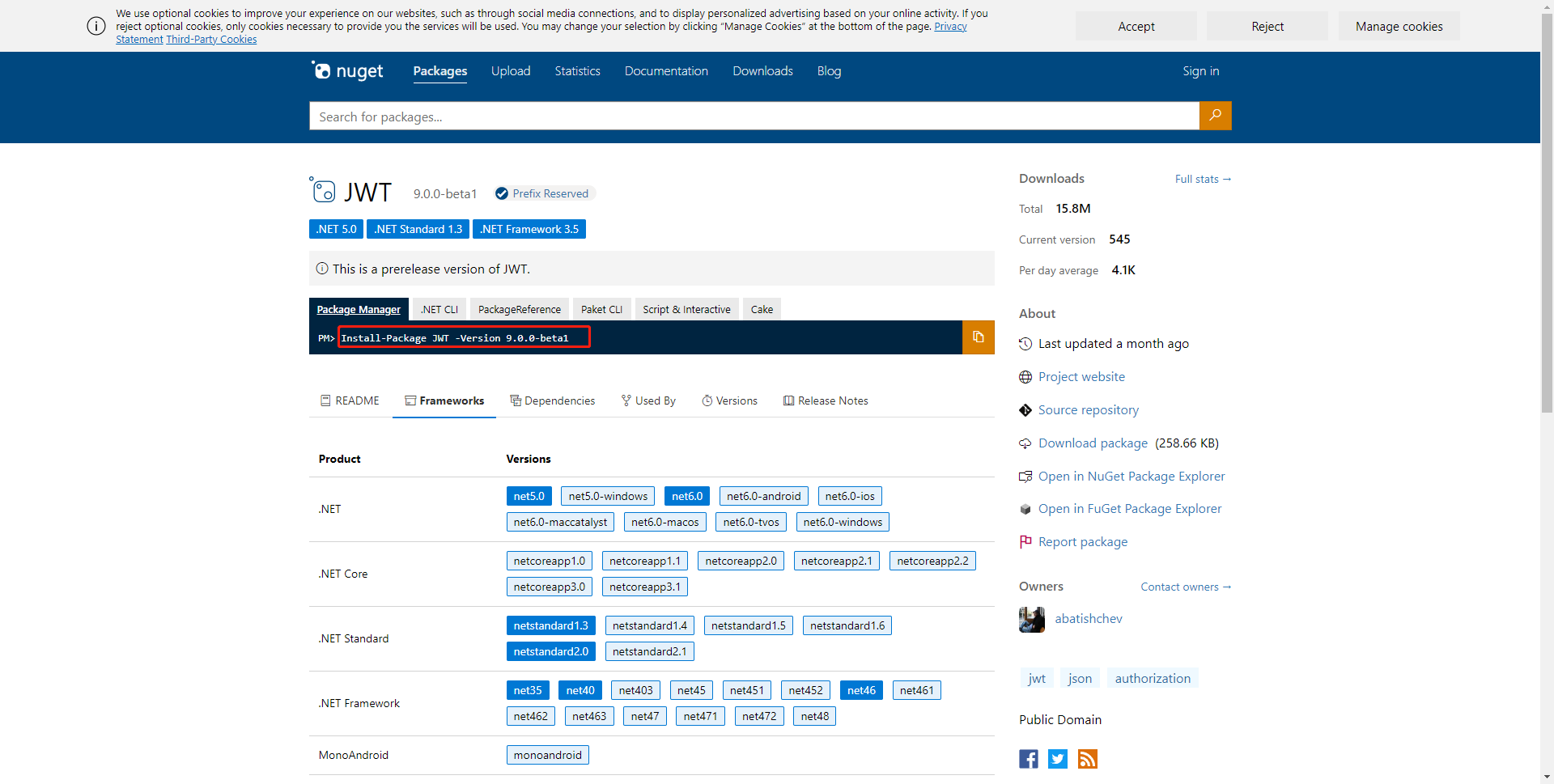Screen dimensions: 1554x784
Task: View the Release Notes tab
Action: point(826,400)
